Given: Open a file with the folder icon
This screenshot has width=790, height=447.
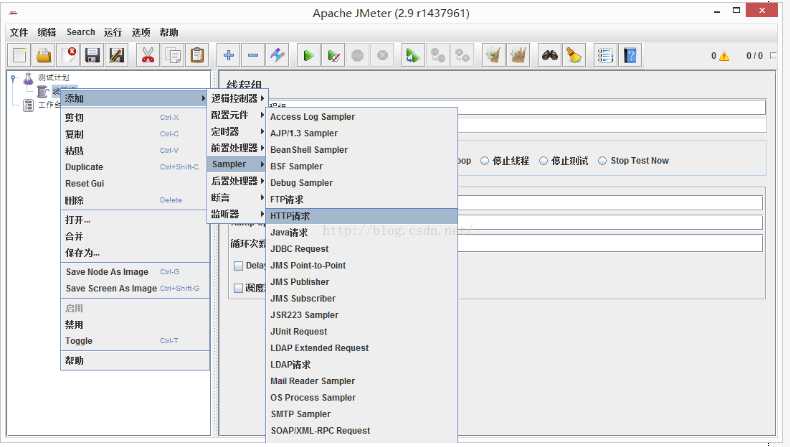Looking at the screenshot, I should coord(44,55).
